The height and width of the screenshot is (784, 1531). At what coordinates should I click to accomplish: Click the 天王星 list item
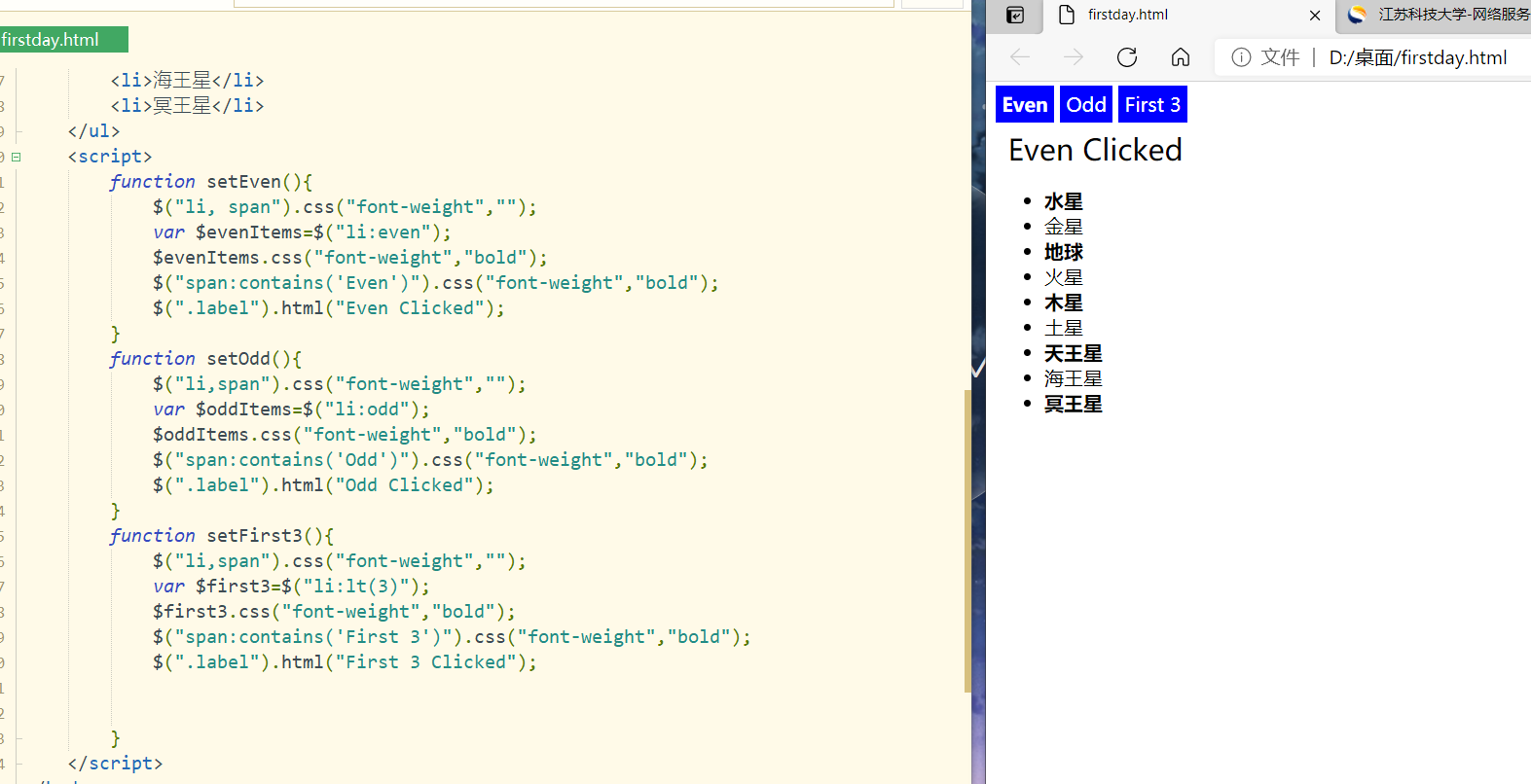pos(1074,353)
